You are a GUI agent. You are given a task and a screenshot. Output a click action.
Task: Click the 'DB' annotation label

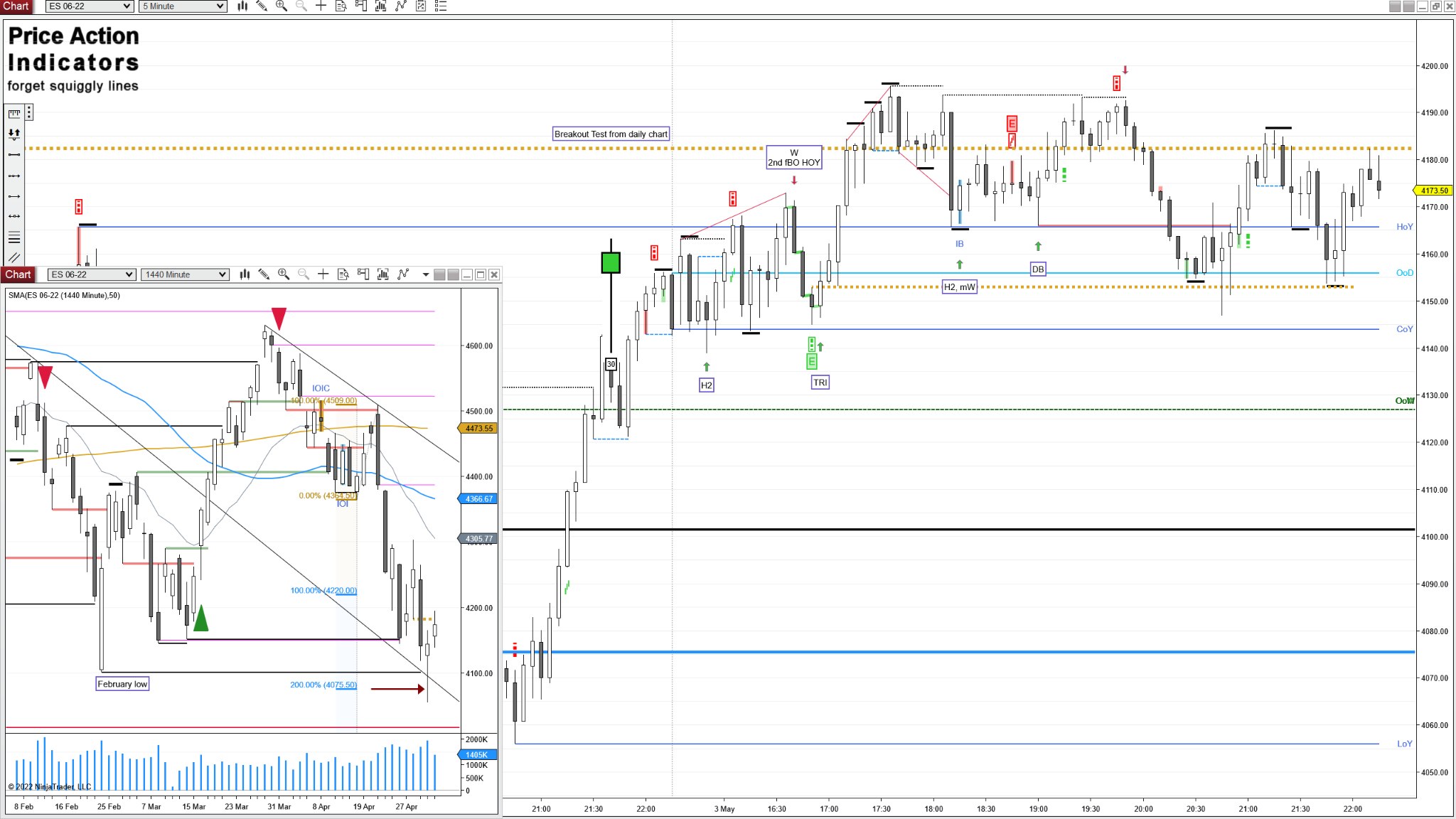click(x=1038, y=269)
